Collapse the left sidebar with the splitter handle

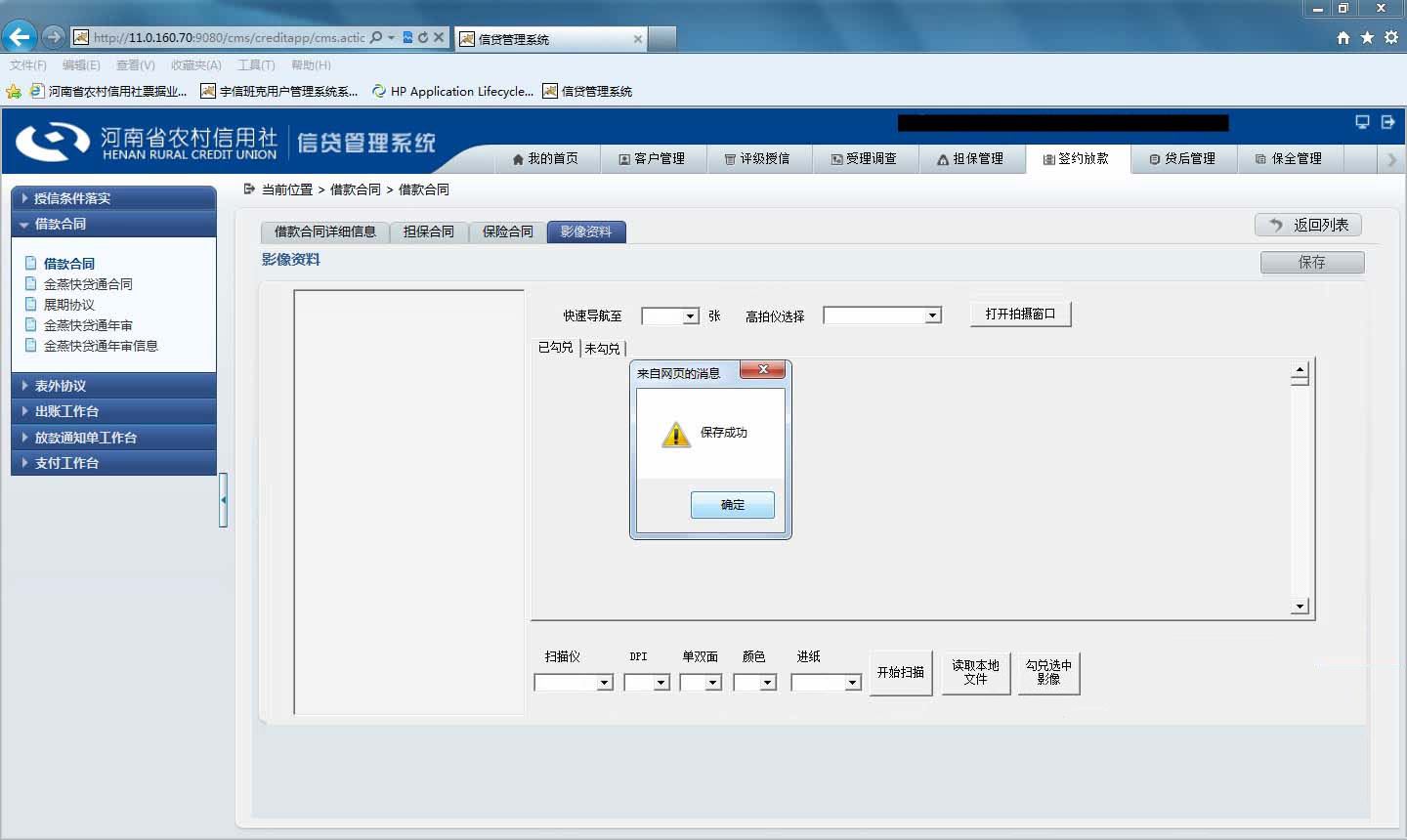pos(224,499)
